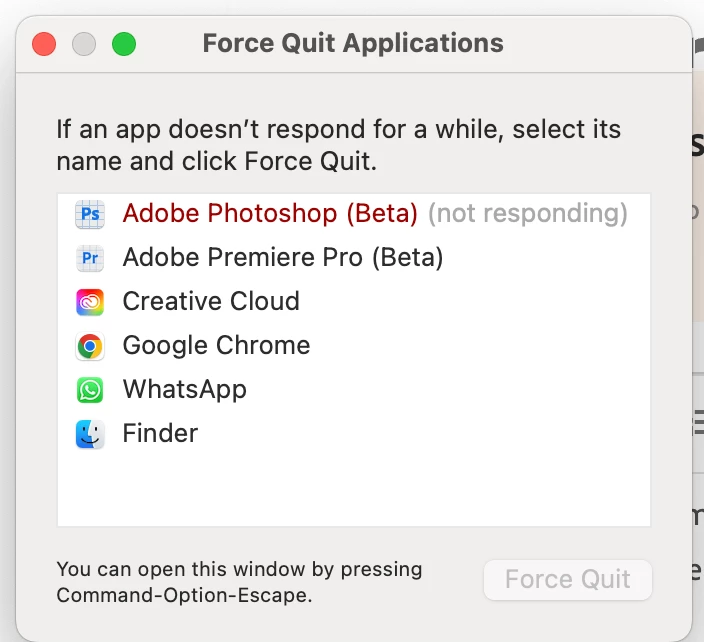Click the Premiere Pro Pr icon
704x642 pixels.
click(x=90, y=258)
